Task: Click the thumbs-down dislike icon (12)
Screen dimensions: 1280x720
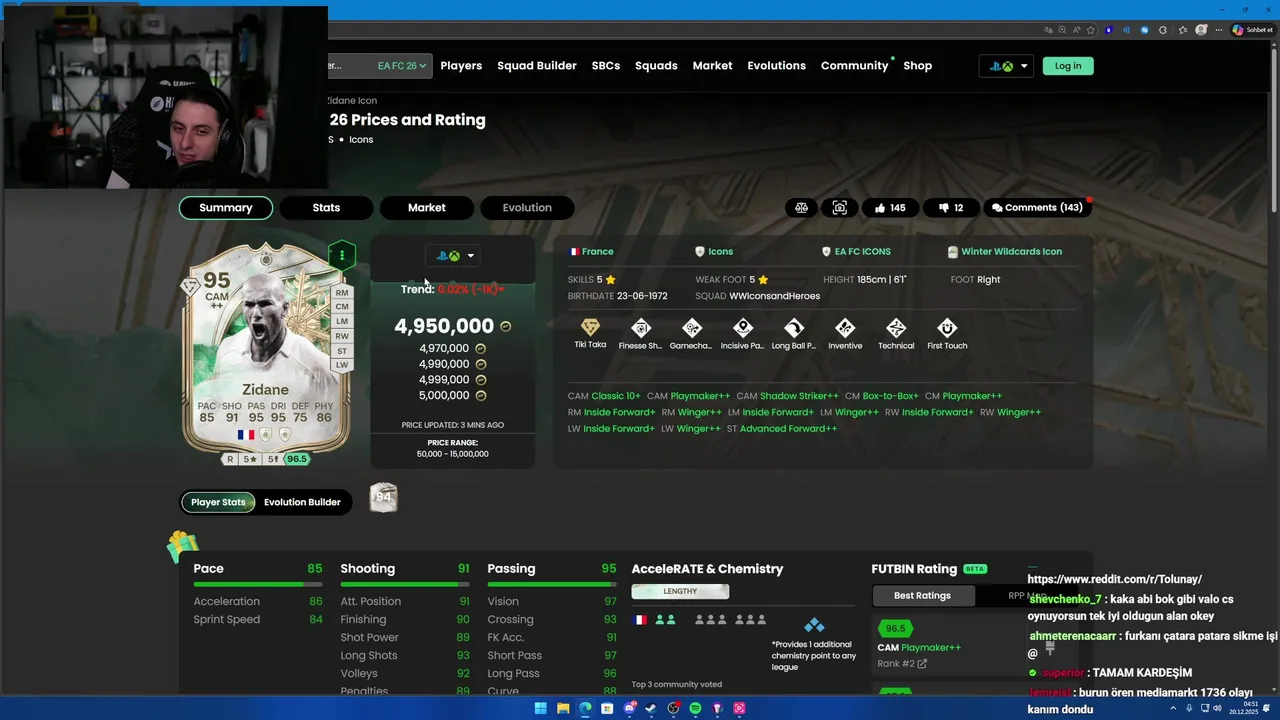Action: coord(943,208)
